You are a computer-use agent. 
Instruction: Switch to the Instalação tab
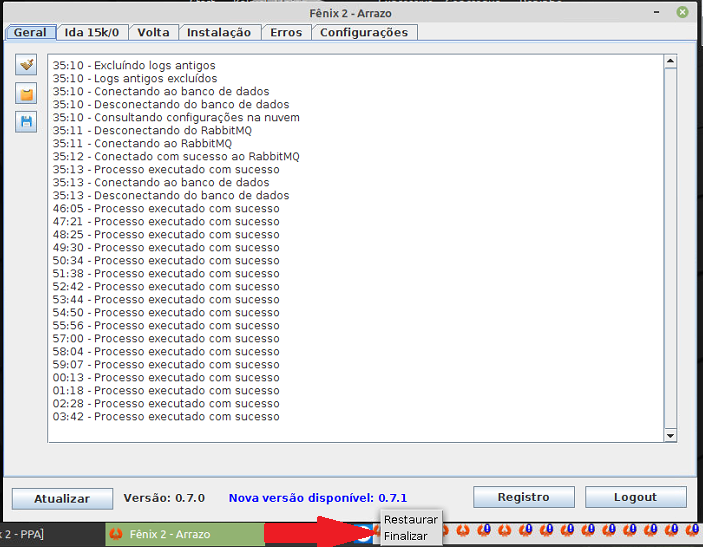219,32
